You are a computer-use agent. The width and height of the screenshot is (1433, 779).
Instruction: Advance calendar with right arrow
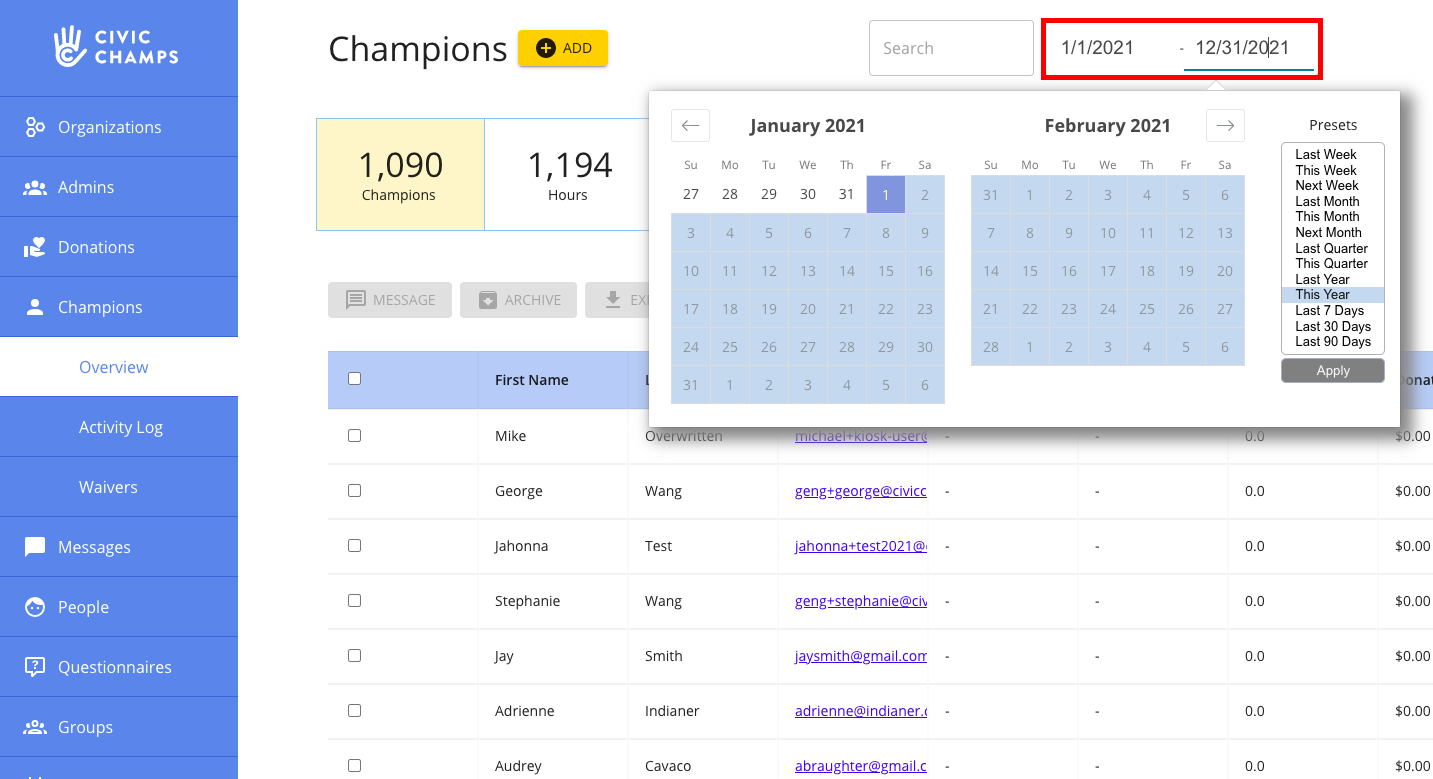pyautogui.click(x=1225, y=125)
